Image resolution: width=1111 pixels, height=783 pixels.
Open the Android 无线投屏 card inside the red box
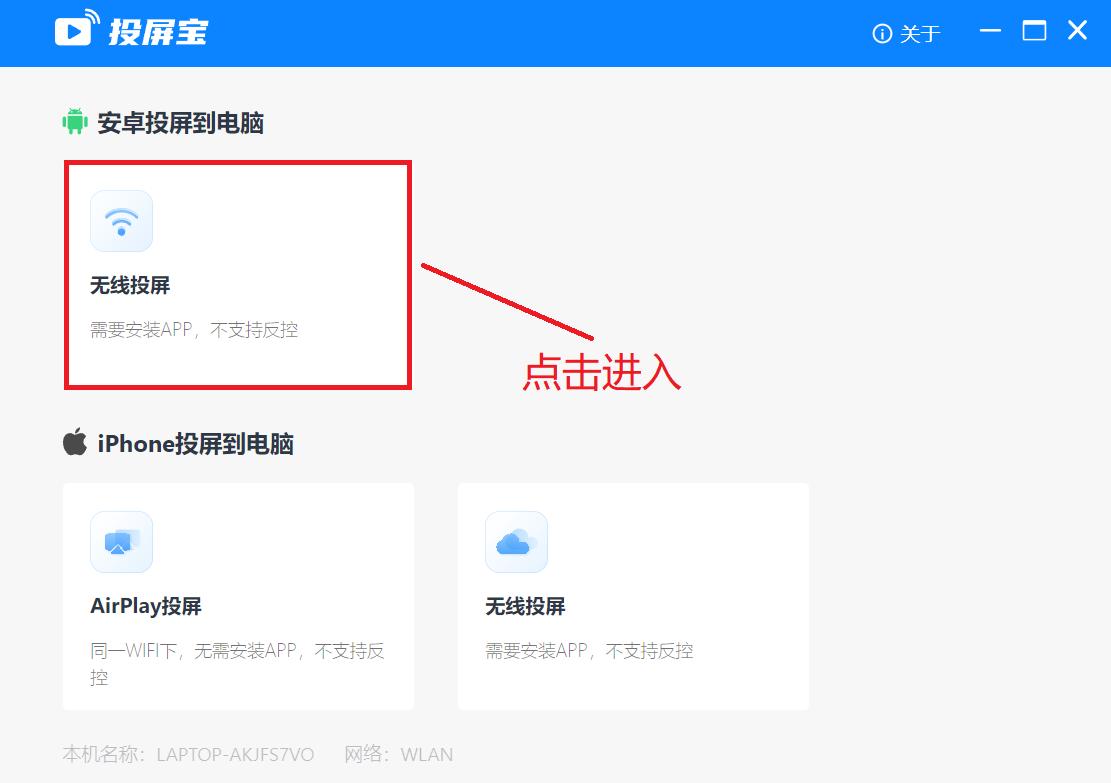point(237,273)
